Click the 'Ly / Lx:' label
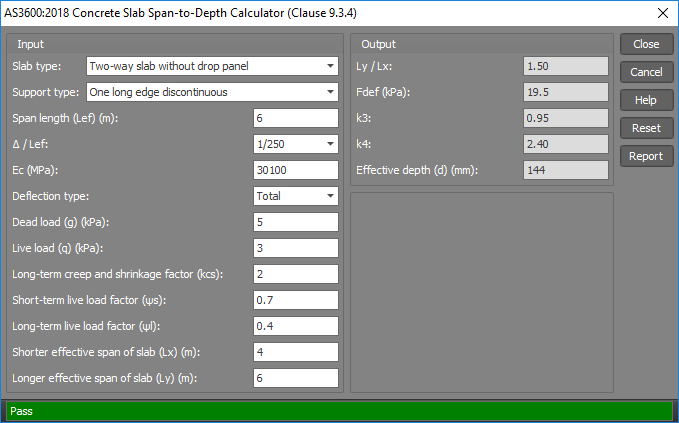The image size is (679, 423). (374, 66)
